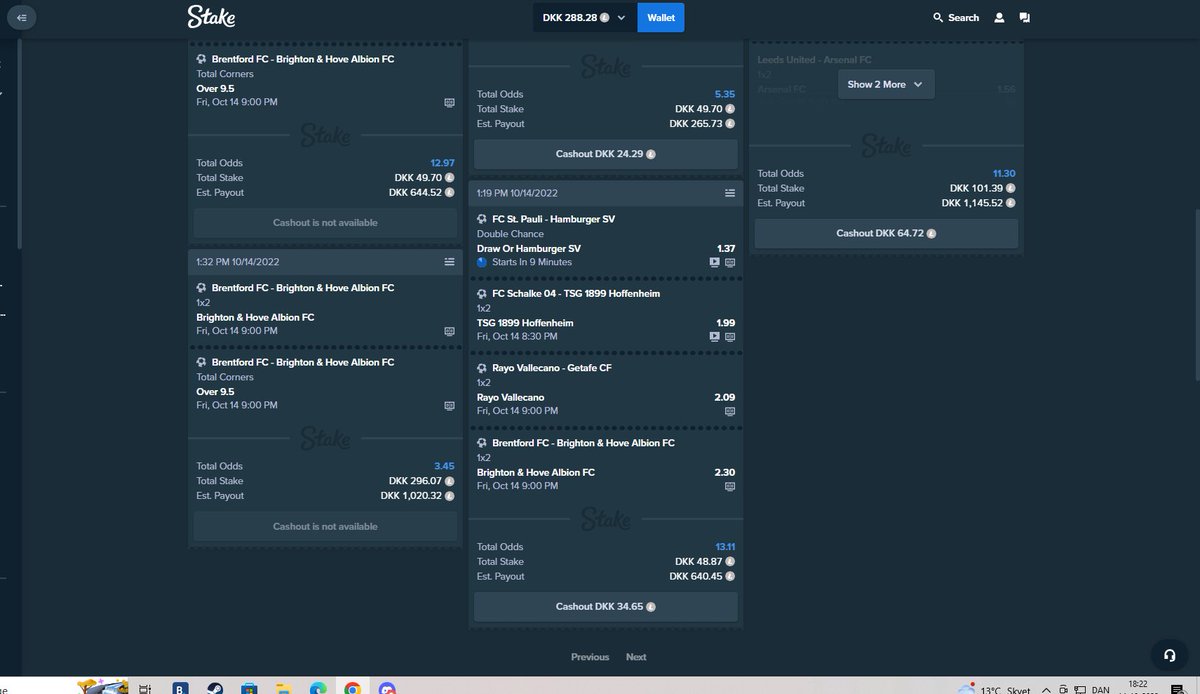Watch live stream for FC St. Pauli match
Viewport: 1200px width, 694px height.
(x=714, y=262)
